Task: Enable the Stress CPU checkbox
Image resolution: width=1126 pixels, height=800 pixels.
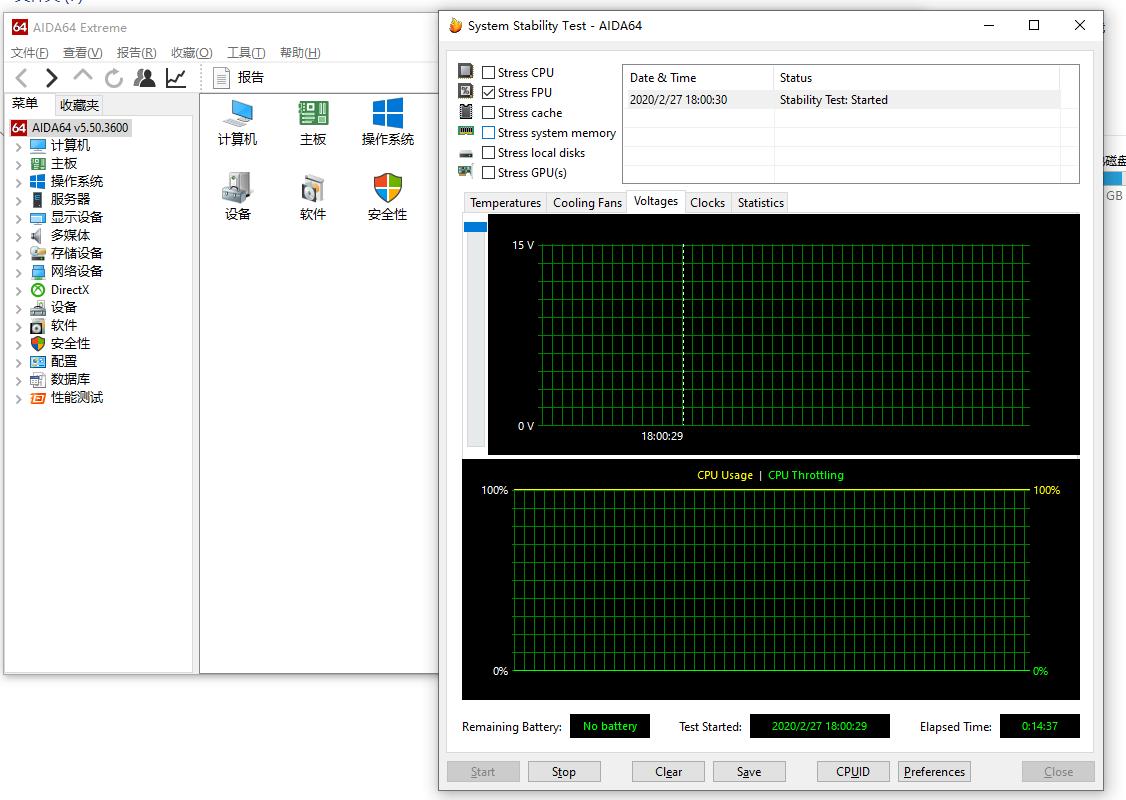Action: tap(488, 73)
